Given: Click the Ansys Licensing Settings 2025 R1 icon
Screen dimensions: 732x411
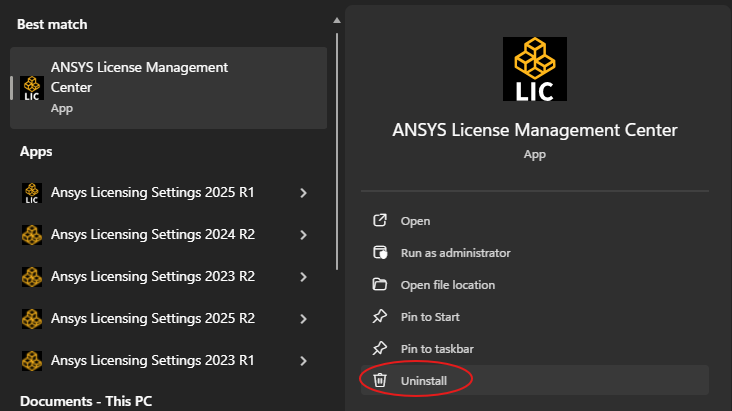Looking at the screenshot, I should [31, 193].
